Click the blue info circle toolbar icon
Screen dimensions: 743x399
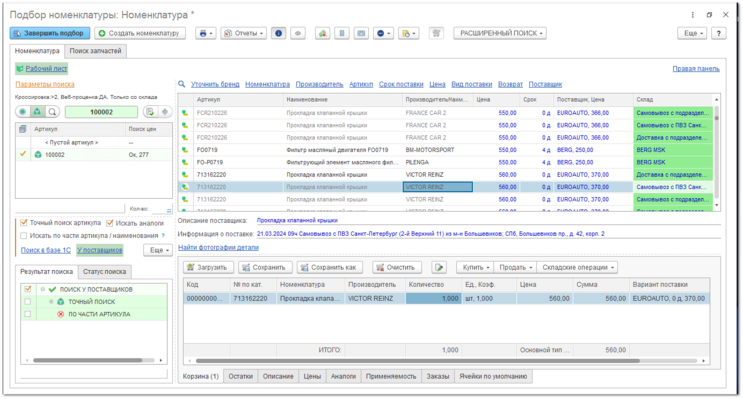[279, 33]
